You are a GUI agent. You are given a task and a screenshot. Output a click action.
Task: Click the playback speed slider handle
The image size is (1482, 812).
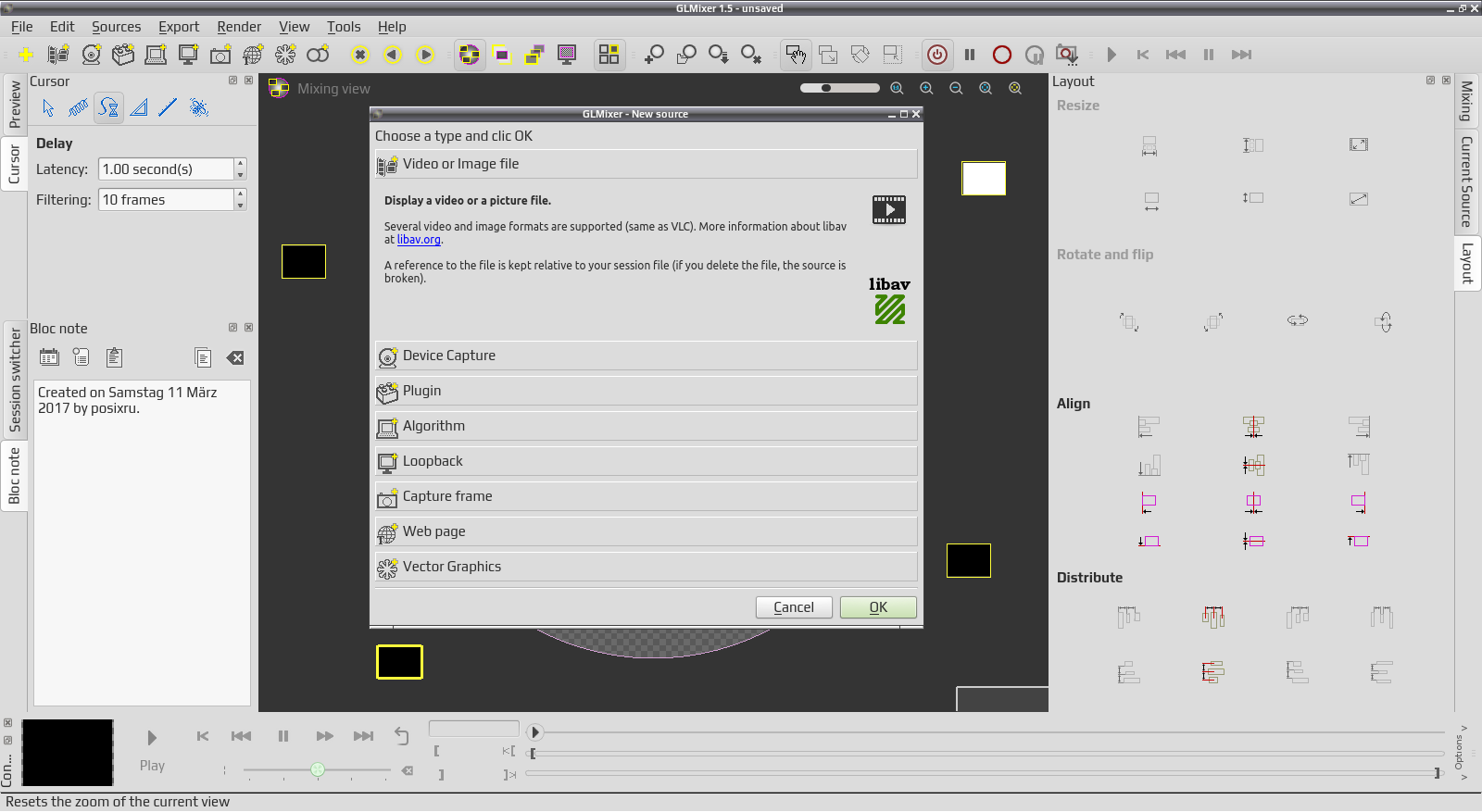click(x=318, y=769)
